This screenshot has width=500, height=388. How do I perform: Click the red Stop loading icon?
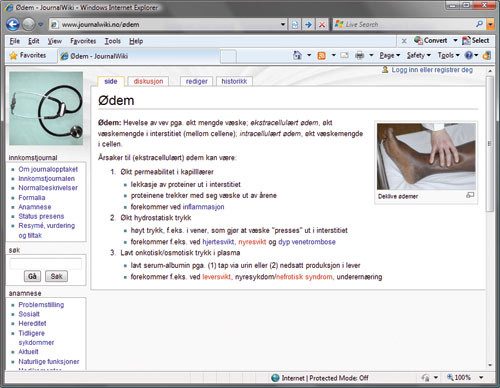click(322, 24)
